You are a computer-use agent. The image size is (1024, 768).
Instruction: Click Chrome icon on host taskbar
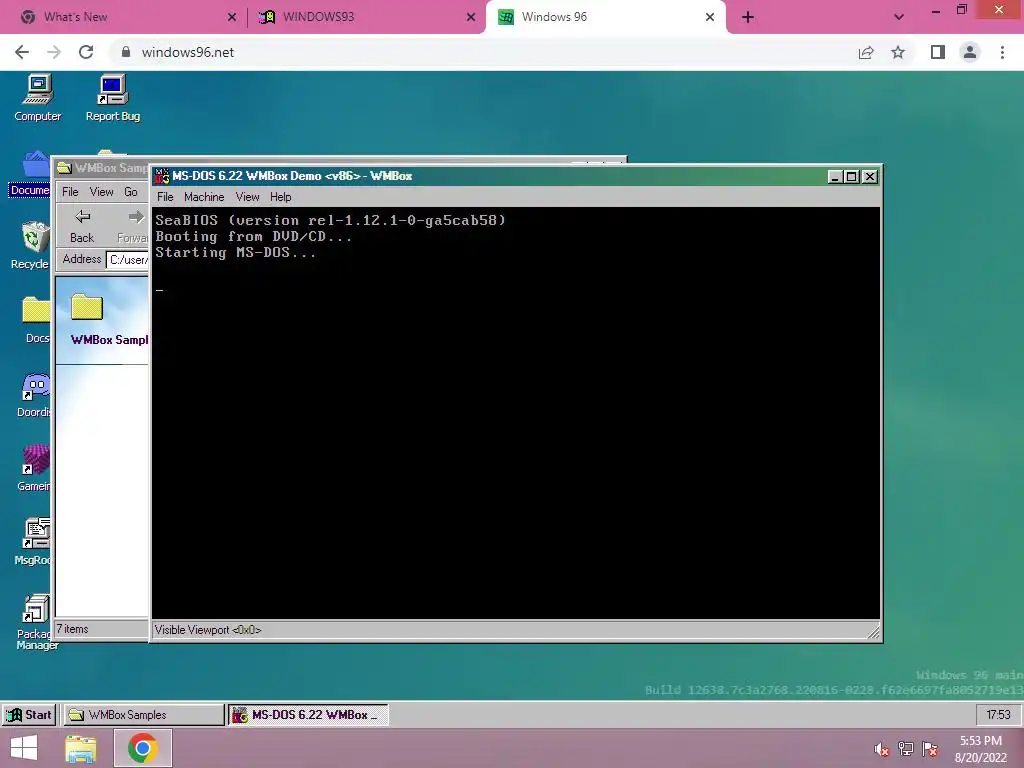[143, 748]
